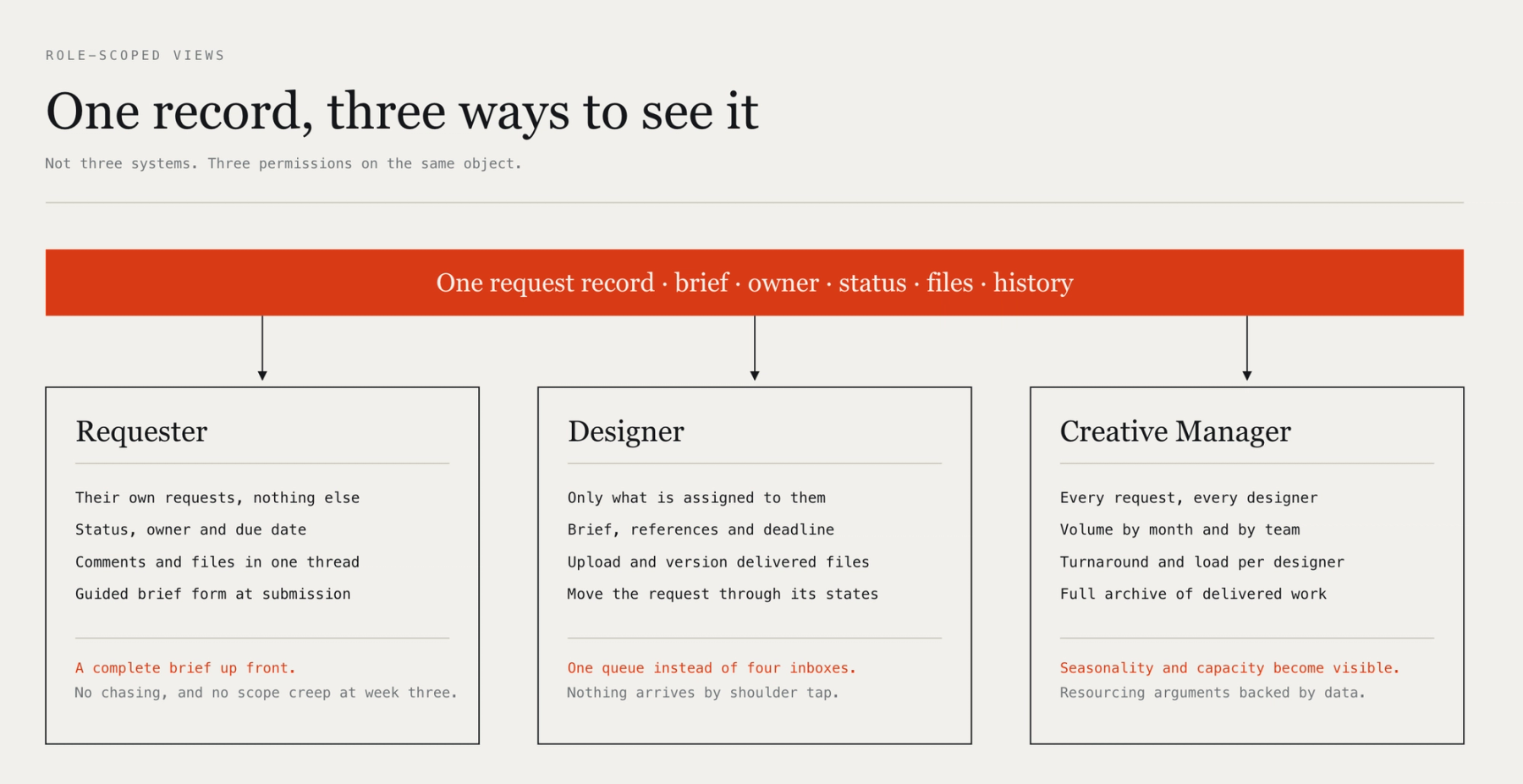Select 'Move the request through its states'
This screenshot has height=784, width=1523.
pyautogui.click(x=723, y=594)
